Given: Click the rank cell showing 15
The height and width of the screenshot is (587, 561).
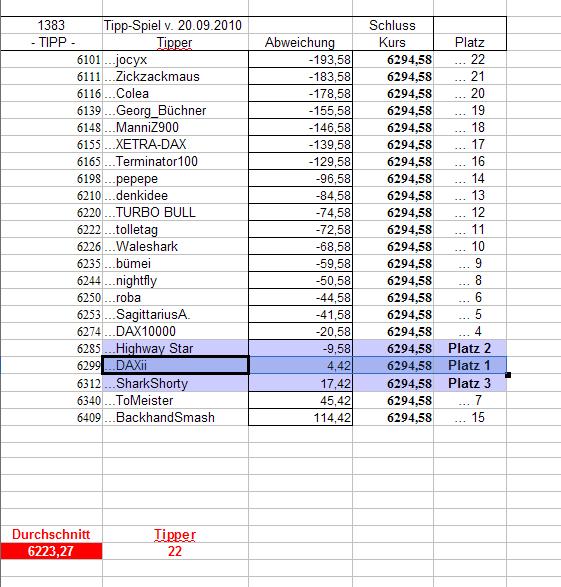Looking at the screenshot, I should tap(470, 417).
